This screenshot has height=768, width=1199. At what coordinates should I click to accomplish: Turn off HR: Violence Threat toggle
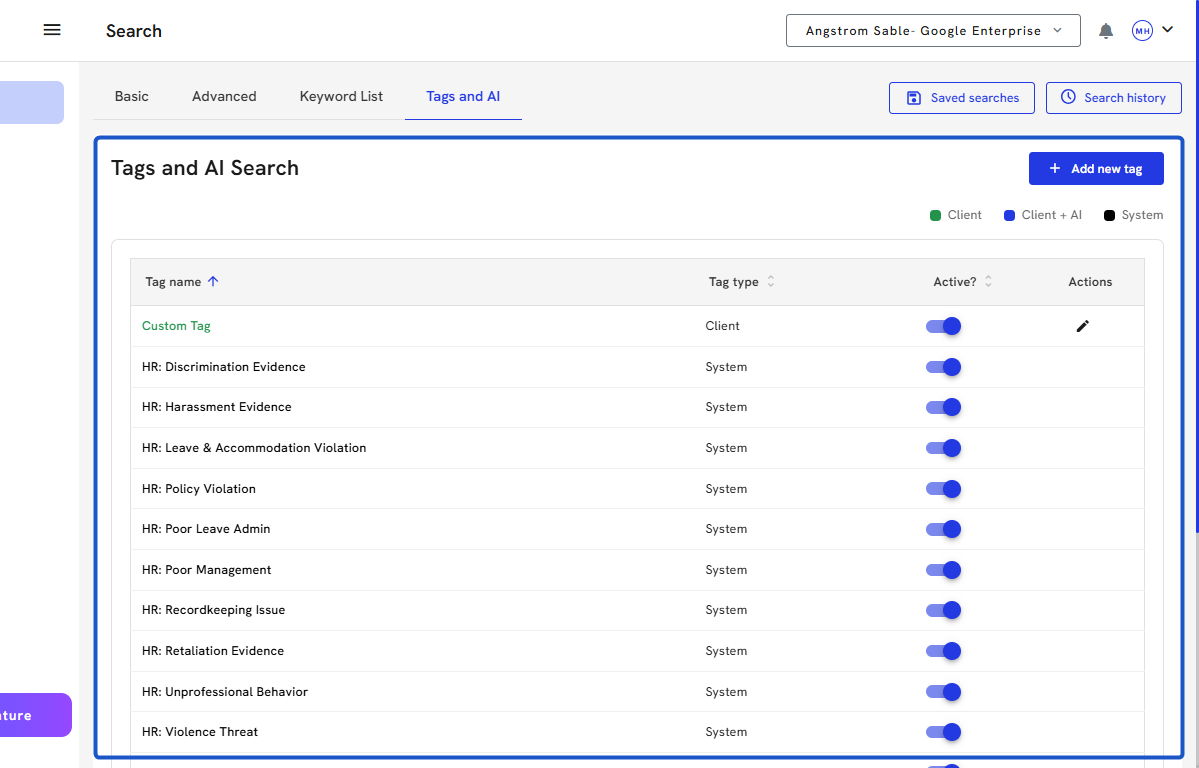coord(943,732)
